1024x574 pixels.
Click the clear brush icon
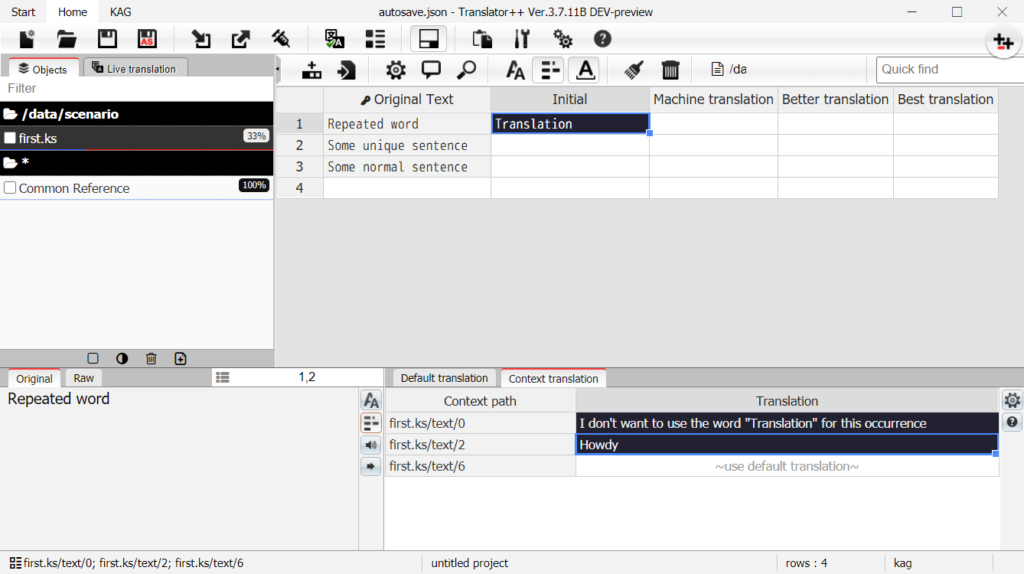tap(633, 70)
